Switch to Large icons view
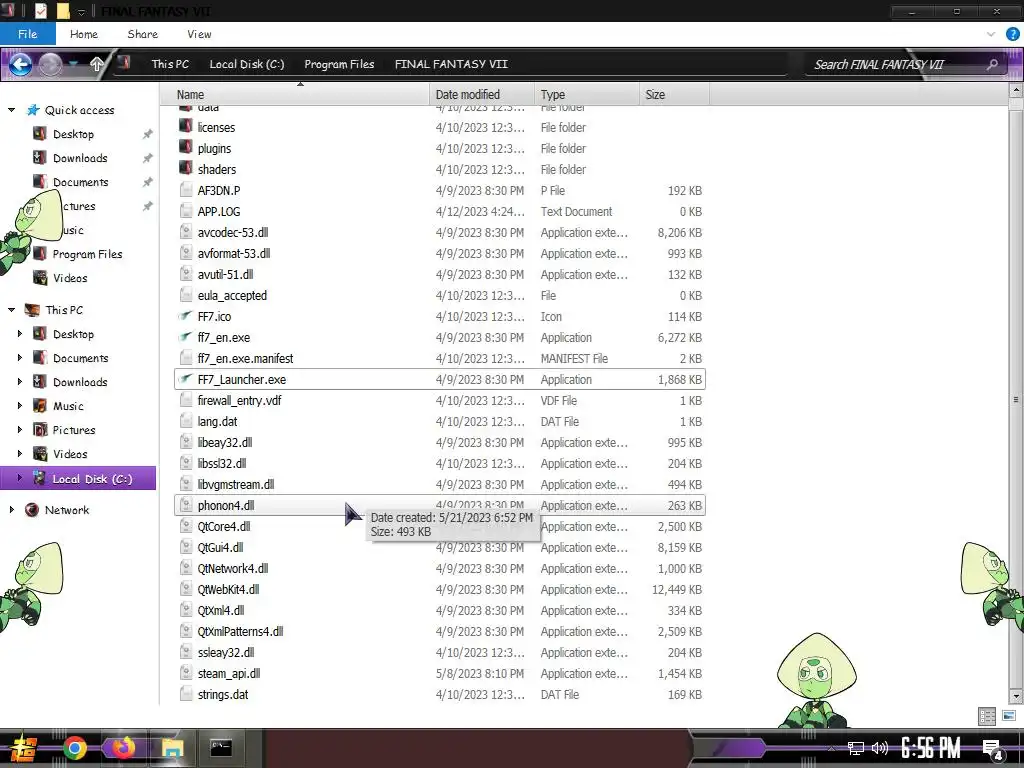Image resolution: width=1024 pixels, height=768 pixels. pyautogui.click(x=1009, y=716)
